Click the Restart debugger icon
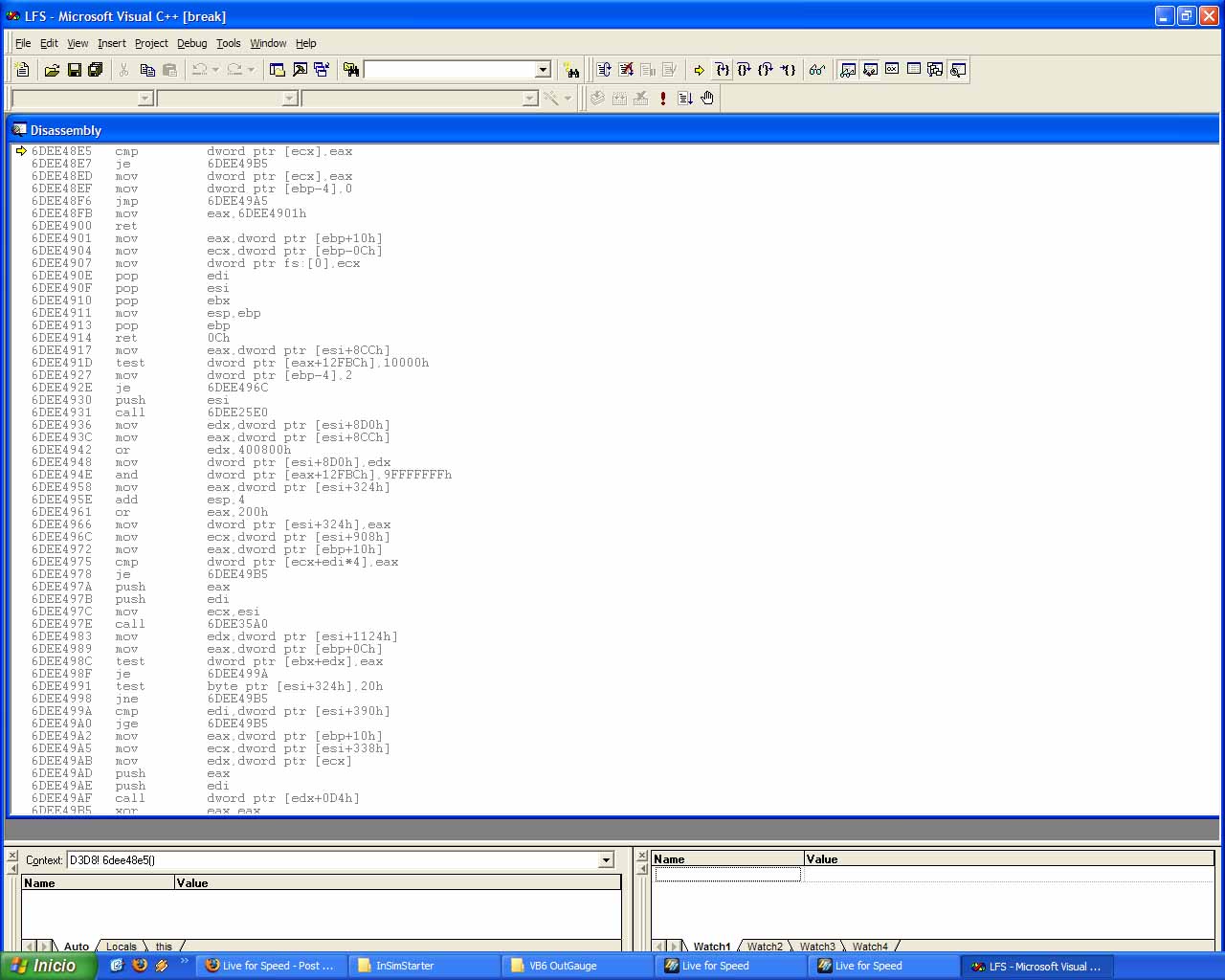Screen dimensions: 1225x980 (604, 70)
